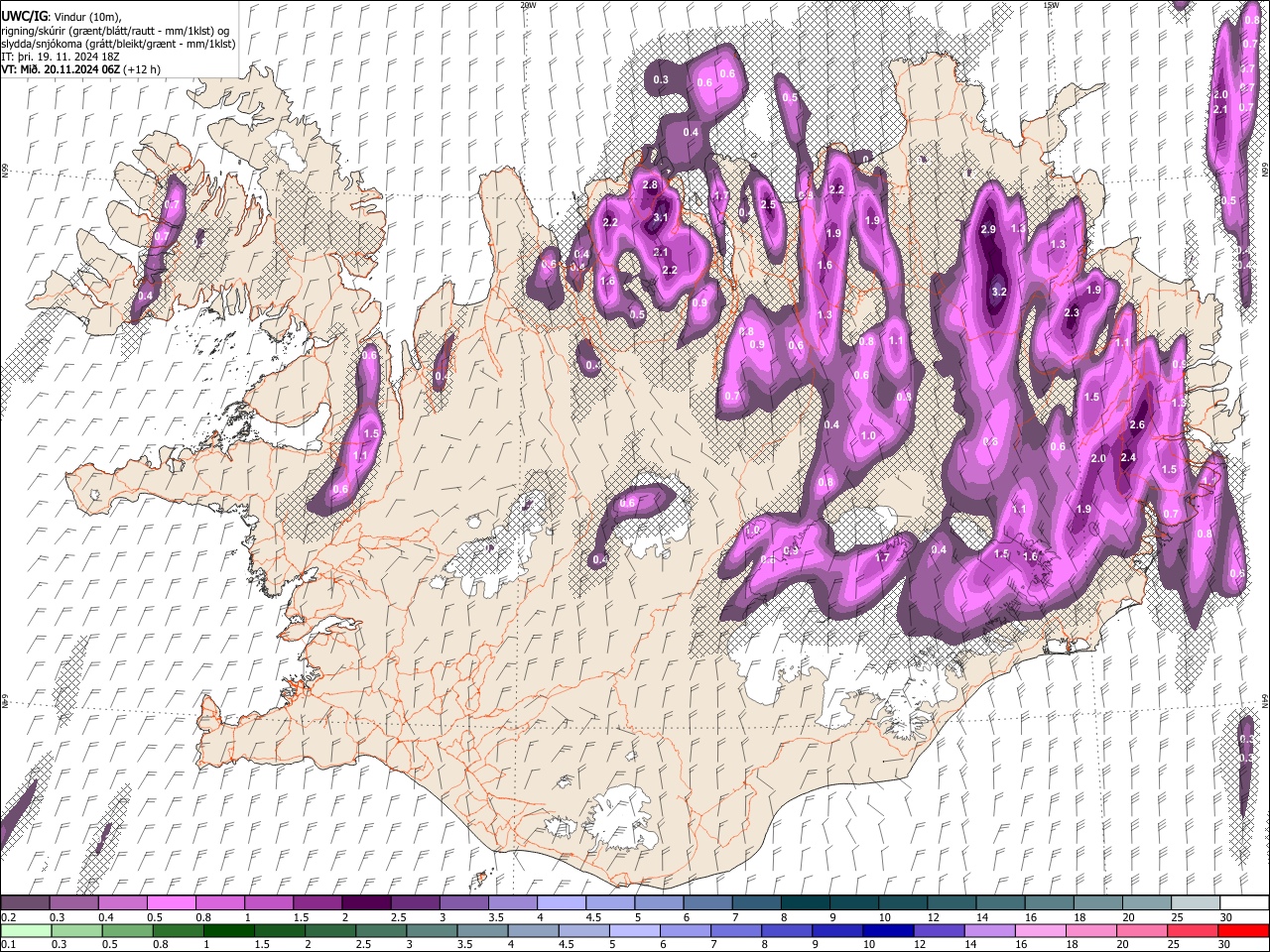Click the 3.2 snowfall value on the map
This screenshot has width=1270, height=952.
[x=999, y=293]
